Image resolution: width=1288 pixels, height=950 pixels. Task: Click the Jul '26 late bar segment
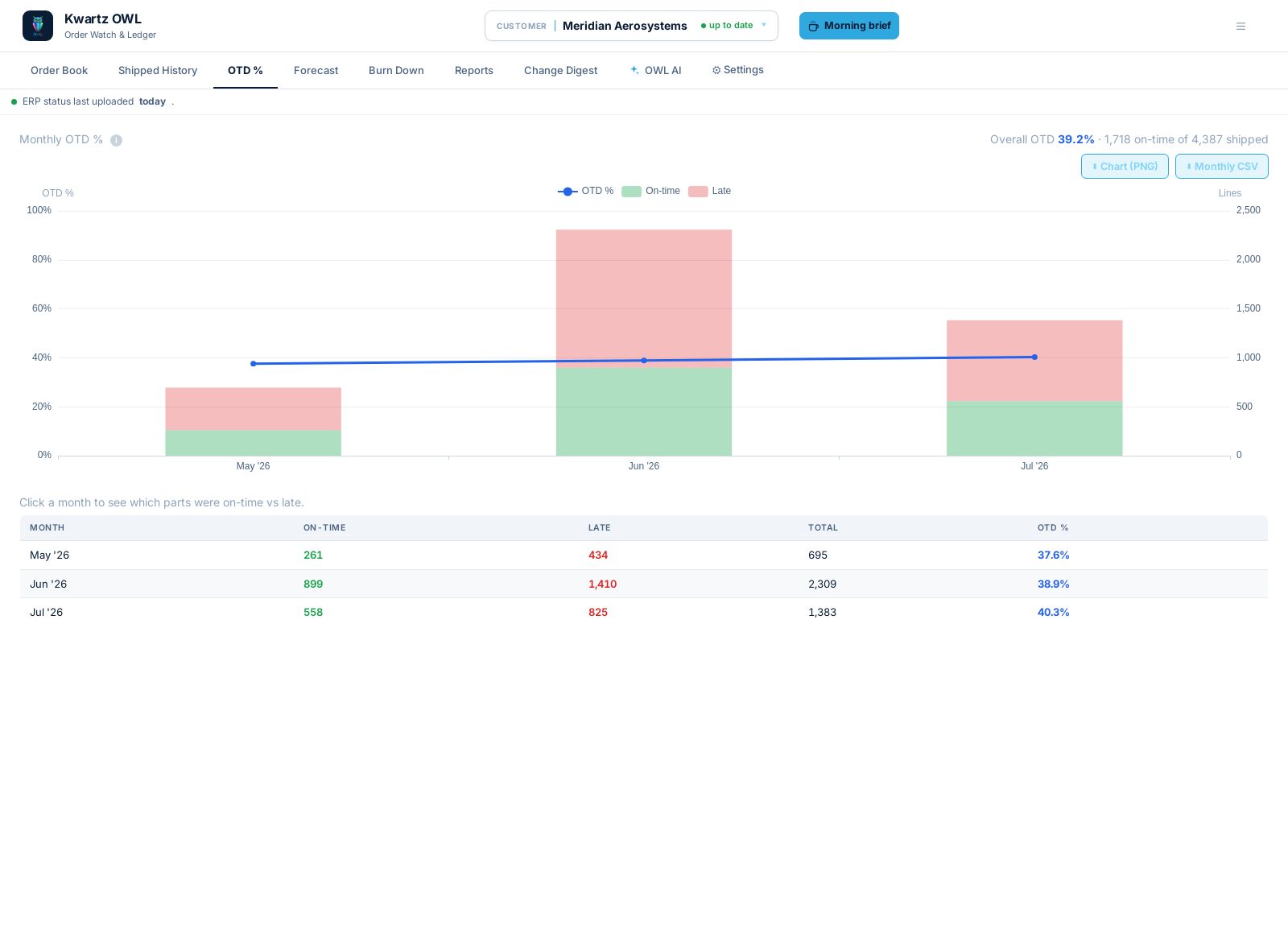[x=1034, y=361]
